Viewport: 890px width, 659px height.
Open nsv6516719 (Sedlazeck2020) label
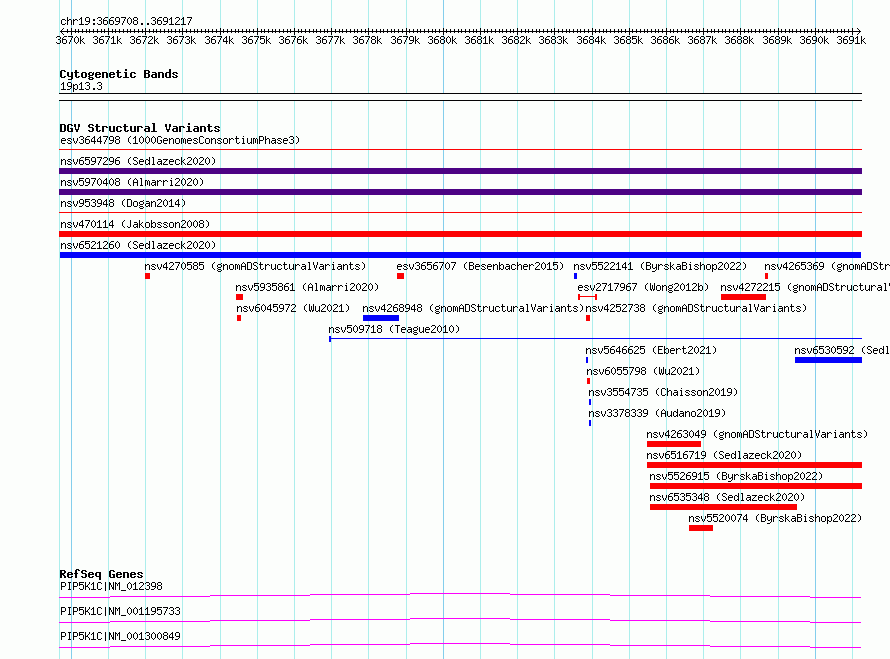pos(724,455)
